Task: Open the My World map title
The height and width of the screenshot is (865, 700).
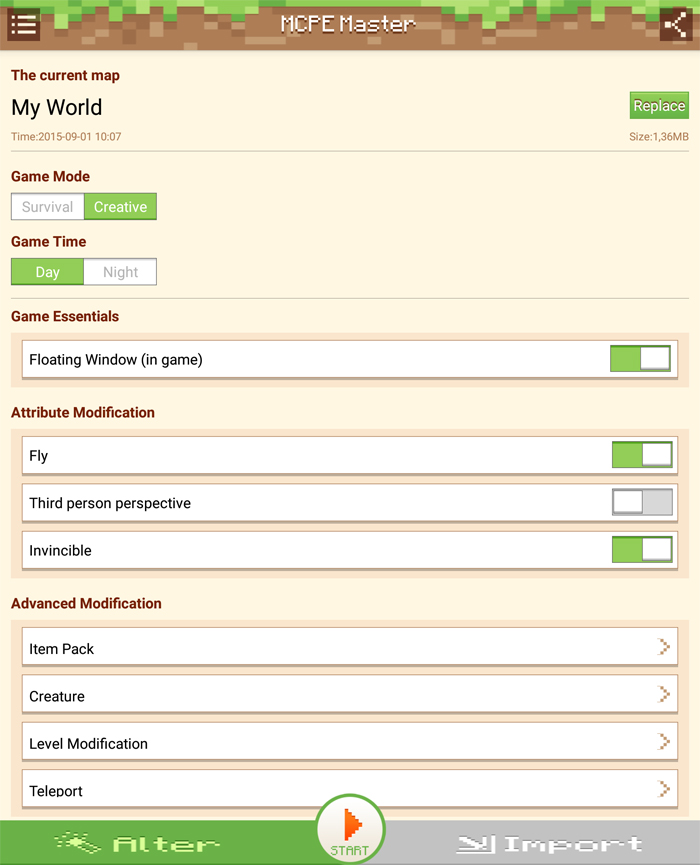Action: tap(57, 107)
